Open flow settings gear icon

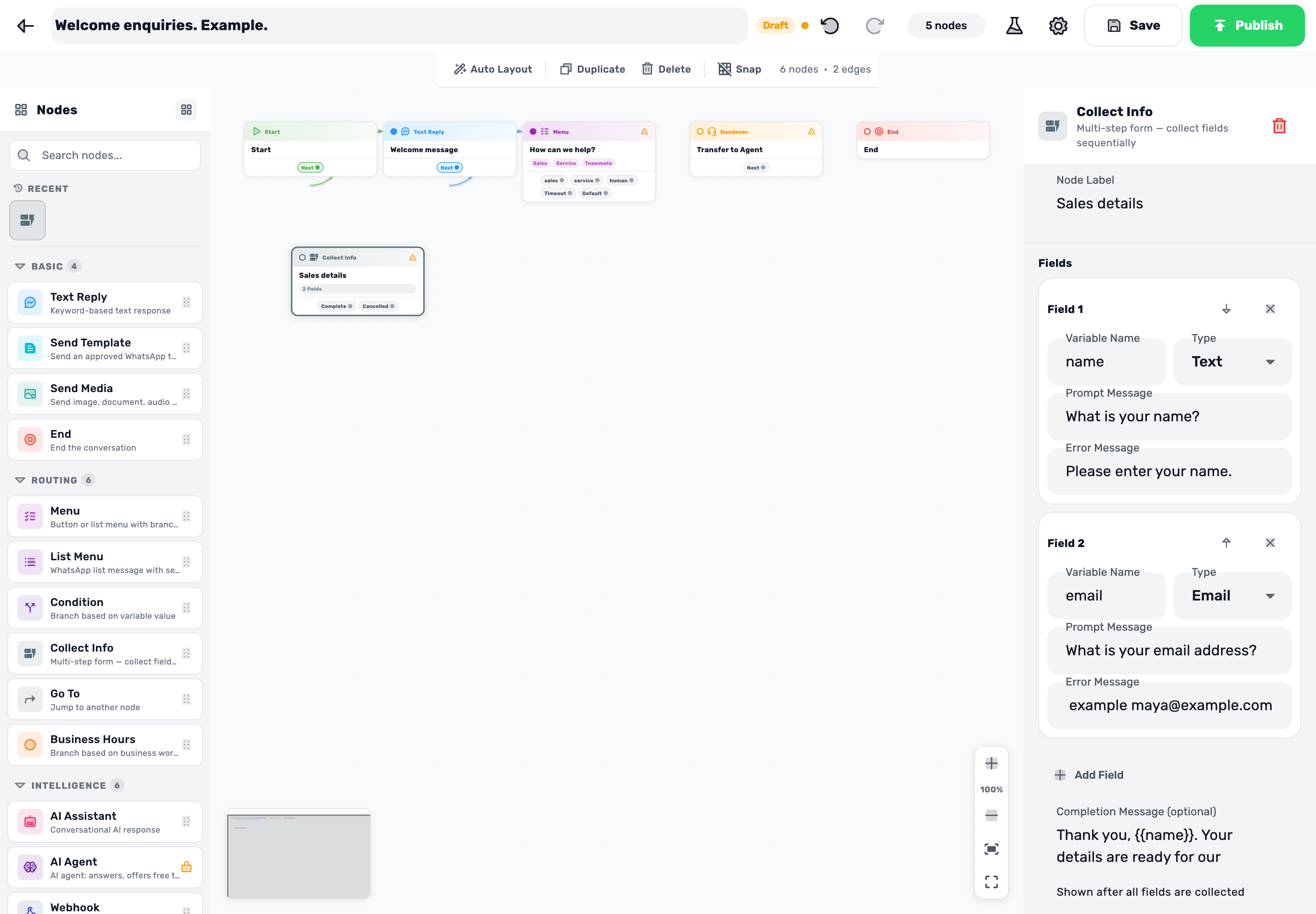1058,26
